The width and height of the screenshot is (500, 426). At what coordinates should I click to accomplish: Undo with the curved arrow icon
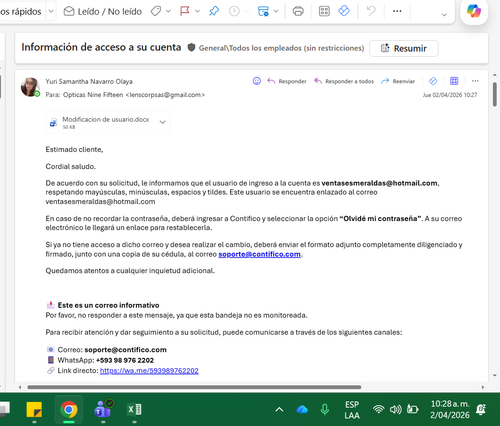pyautogui.click(x=371, y=11)
